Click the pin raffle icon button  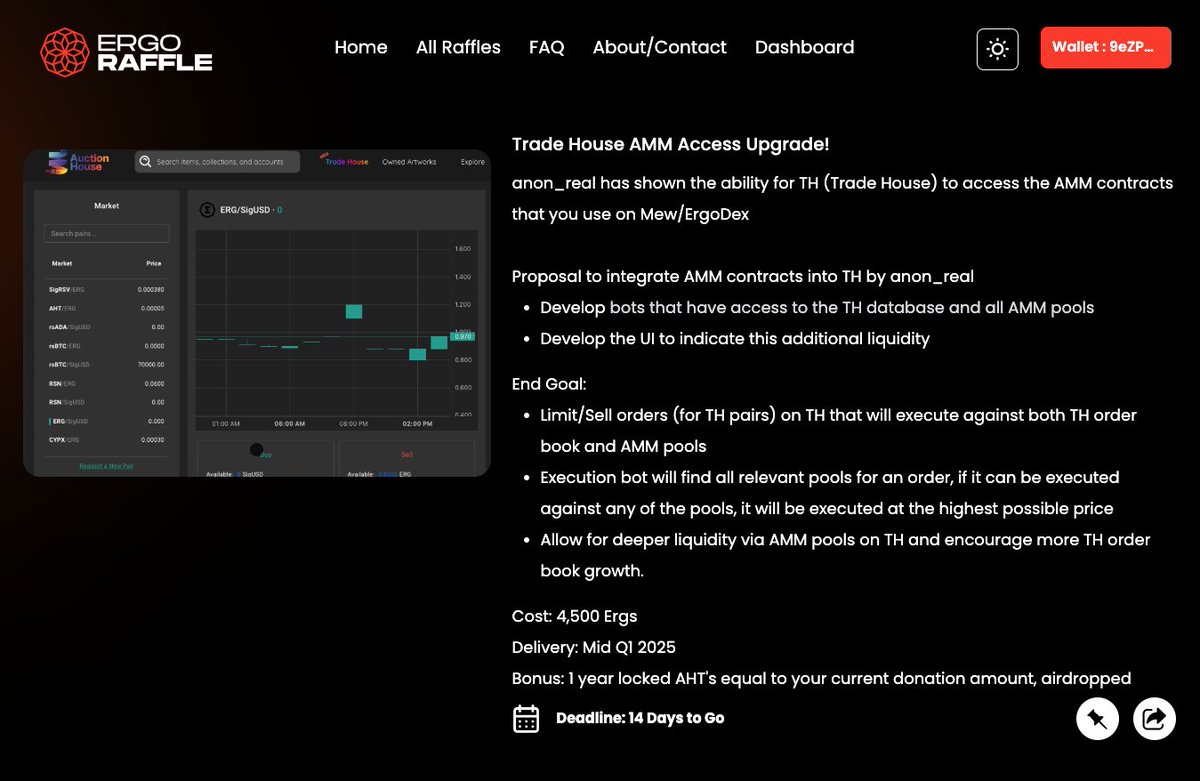[x=1097, y=718]
